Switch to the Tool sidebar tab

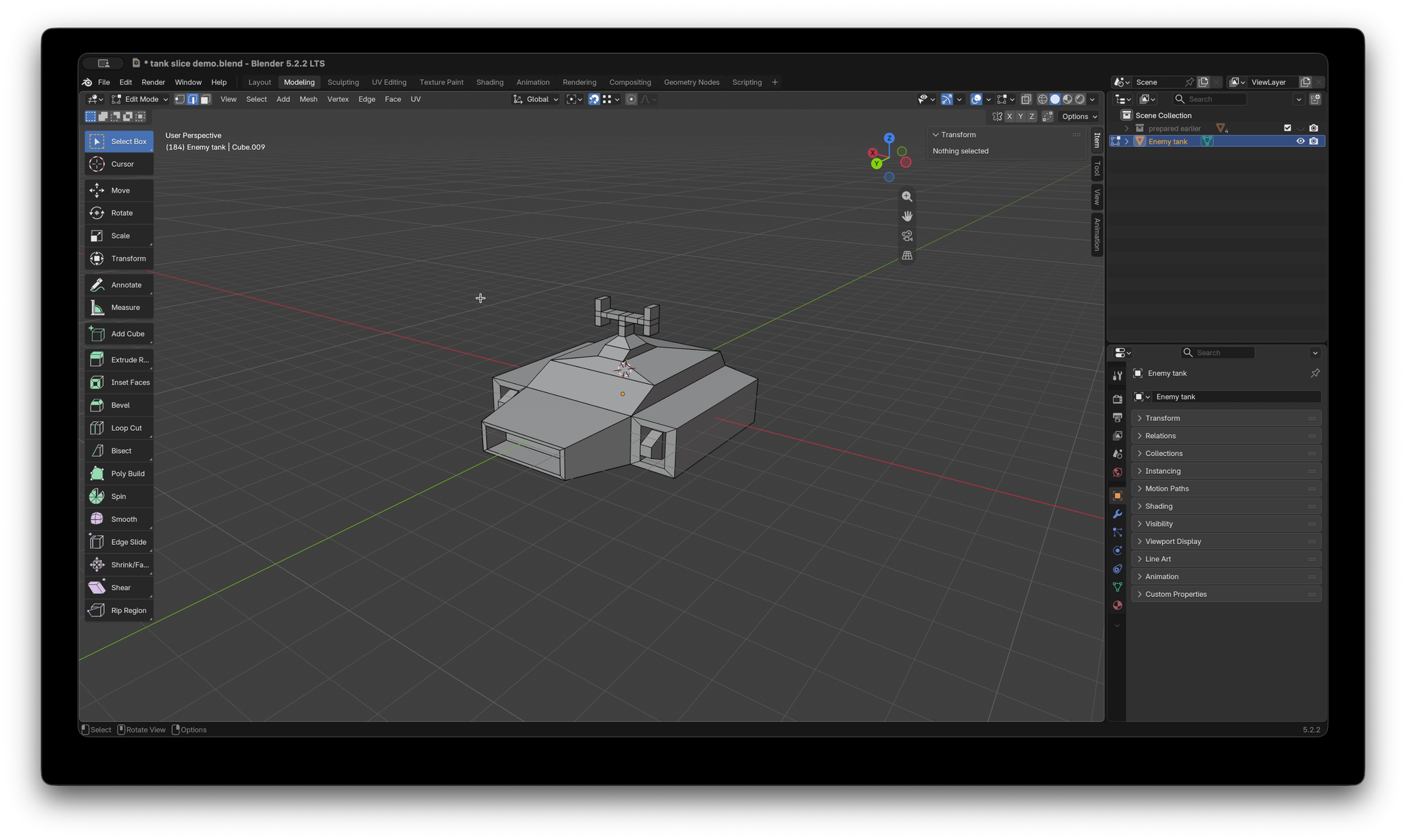pyautogui.click(x=1097, y=169)
